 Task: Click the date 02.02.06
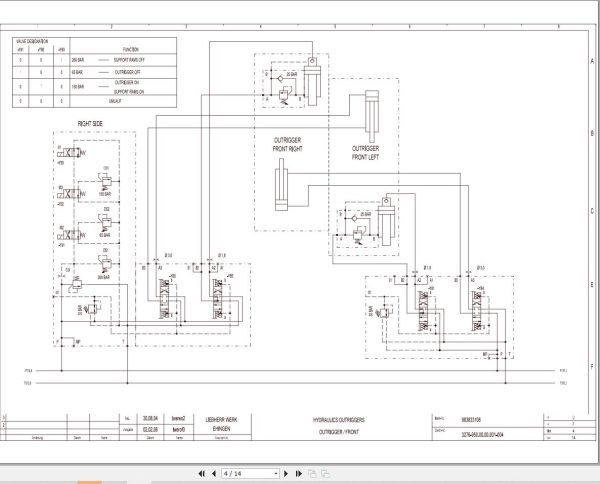150,430
